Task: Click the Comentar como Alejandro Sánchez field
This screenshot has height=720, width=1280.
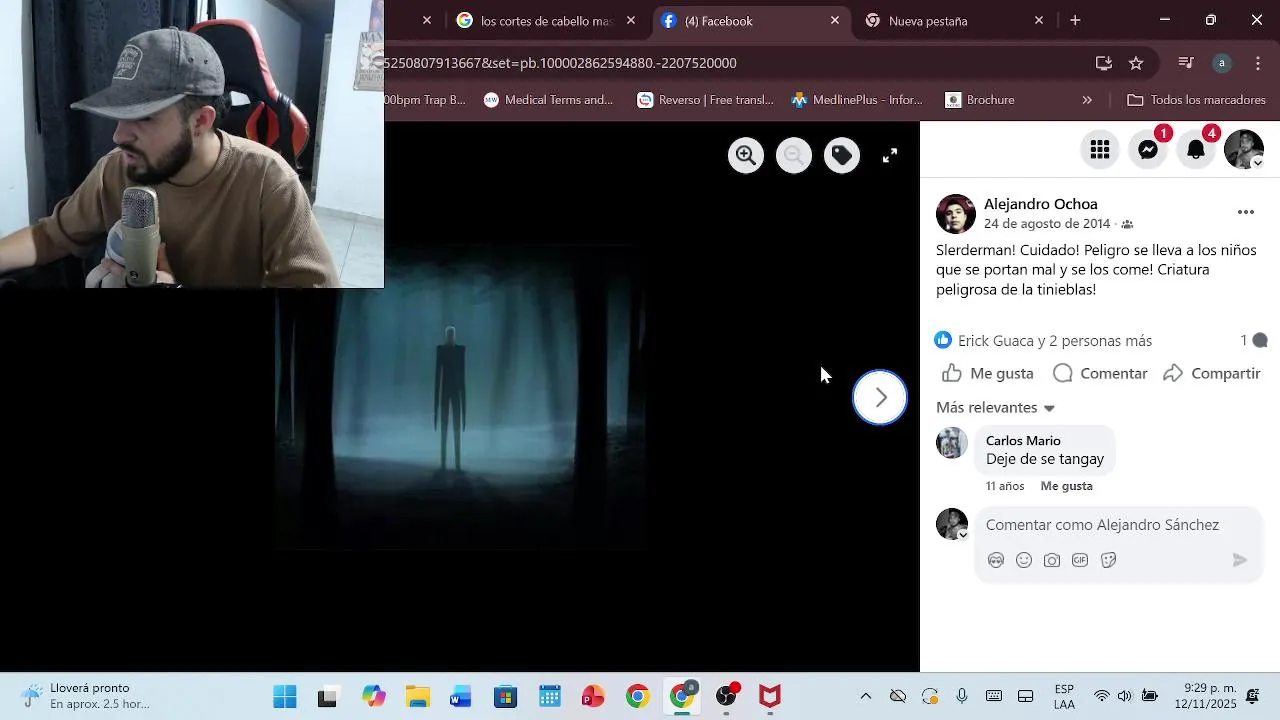Action: pos(1117,525)
